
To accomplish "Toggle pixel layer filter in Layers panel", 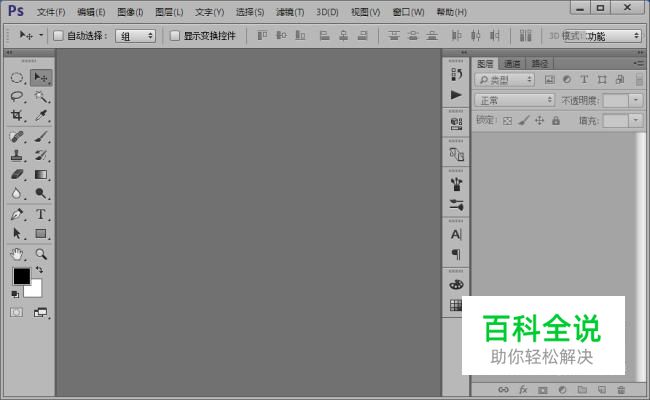I will 550,80.
